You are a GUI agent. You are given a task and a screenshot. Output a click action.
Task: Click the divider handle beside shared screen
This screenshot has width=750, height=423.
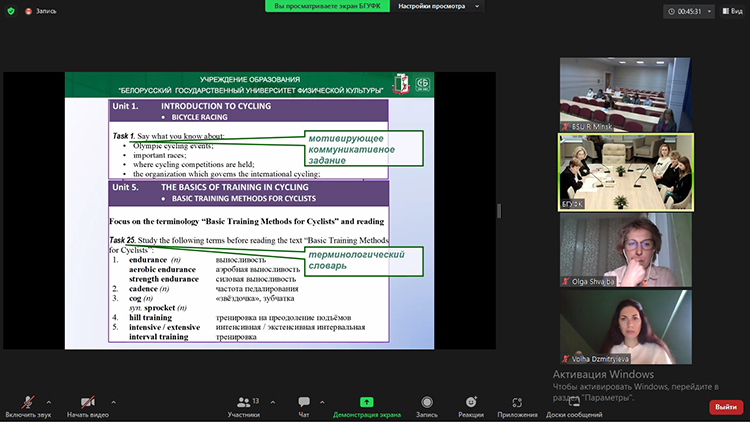[x=499, y=211]
